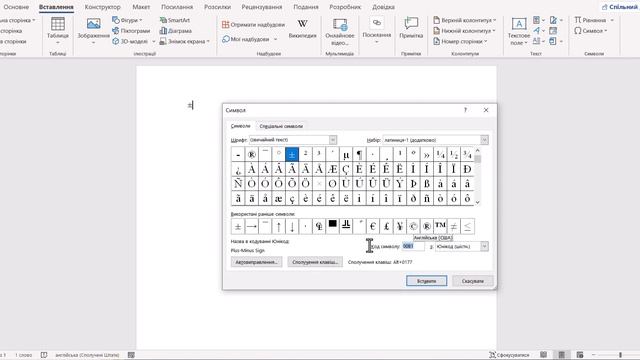
Task: Switch to the Макет ribbon tab
Action: coord(141,7)
